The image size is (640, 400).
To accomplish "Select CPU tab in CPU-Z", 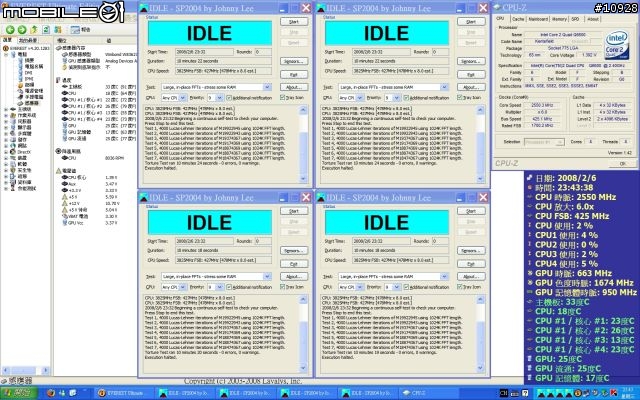I will (500, 19).
